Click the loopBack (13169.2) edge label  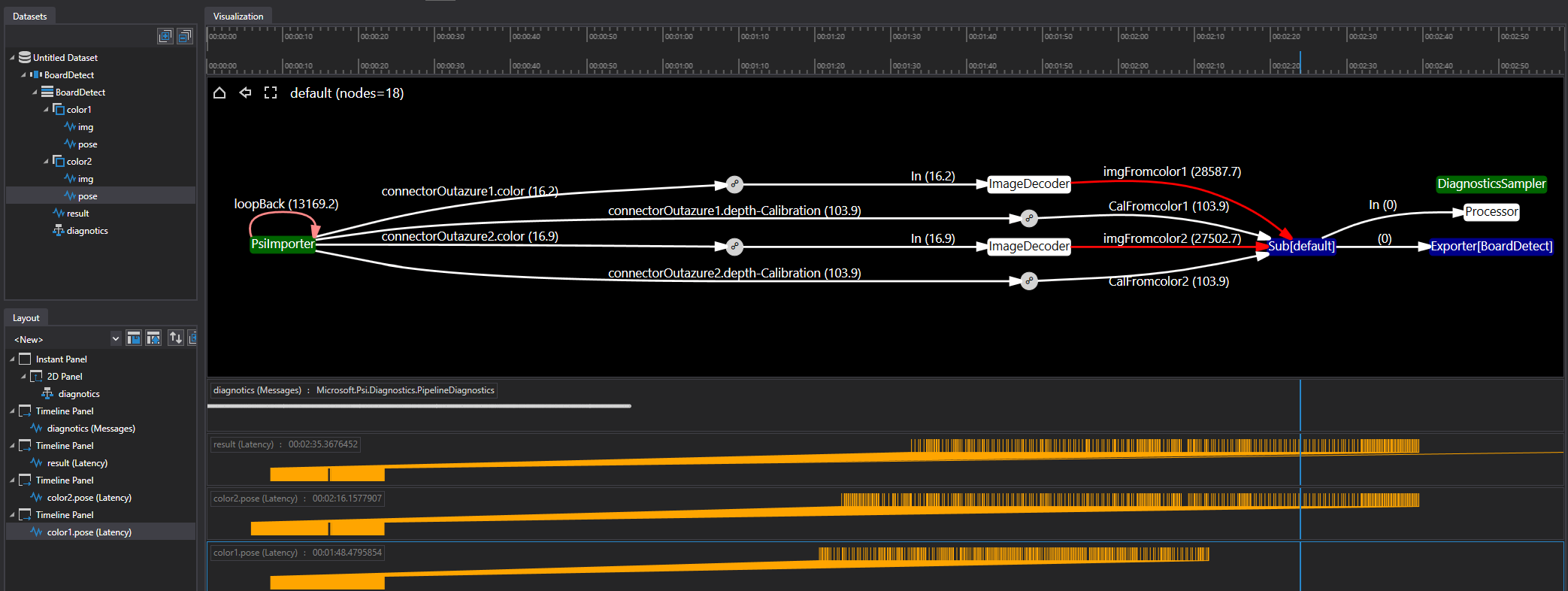point(286,204)
